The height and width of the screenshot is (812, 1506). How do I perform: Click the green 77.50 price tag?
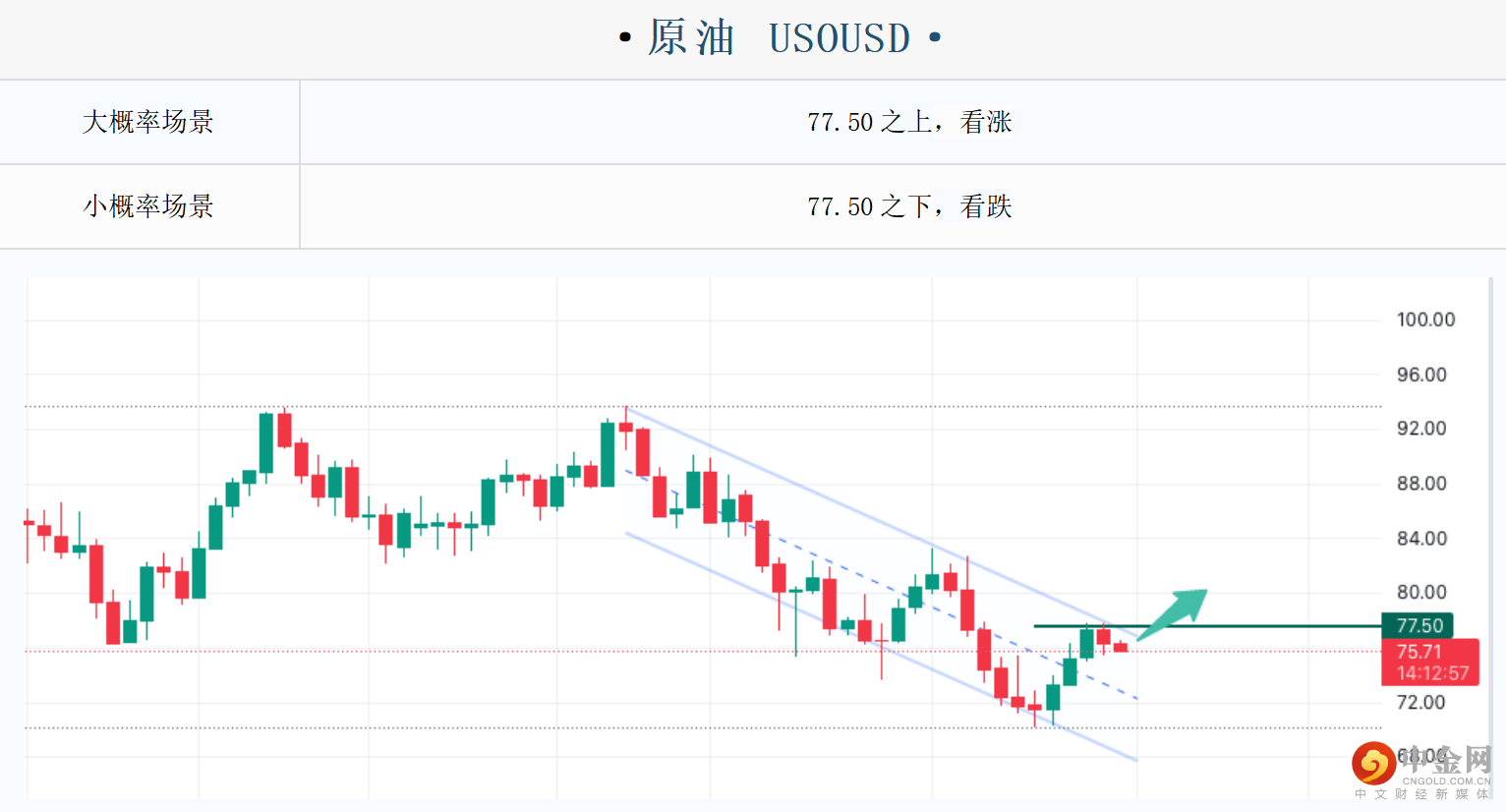pos(1418,625)
